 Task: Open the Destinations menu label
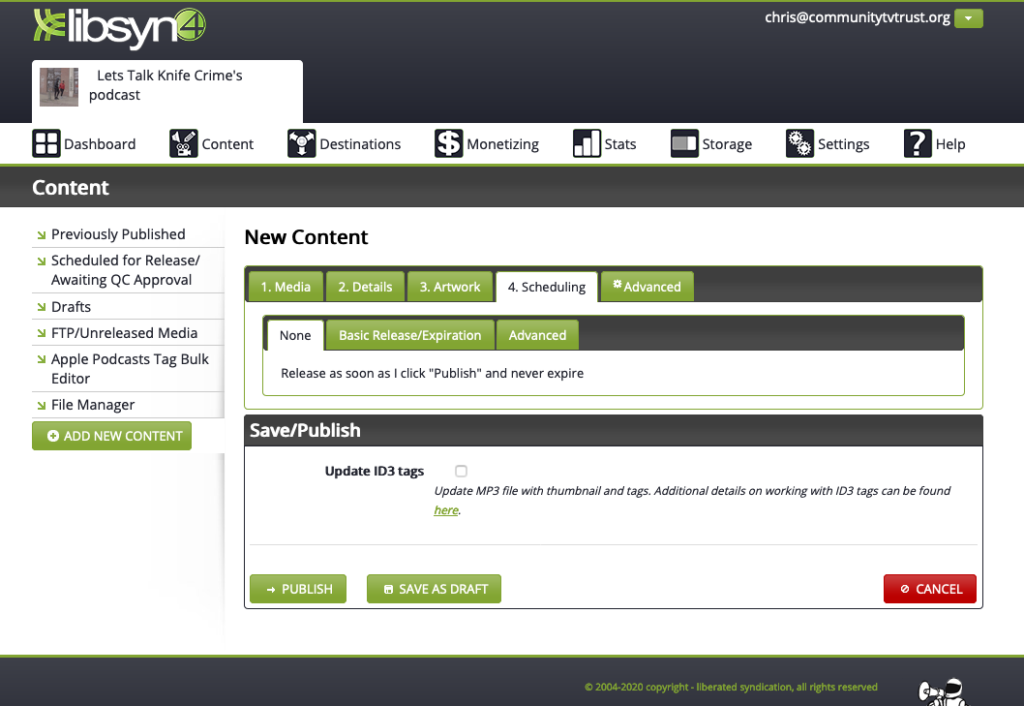click(360, 144)
